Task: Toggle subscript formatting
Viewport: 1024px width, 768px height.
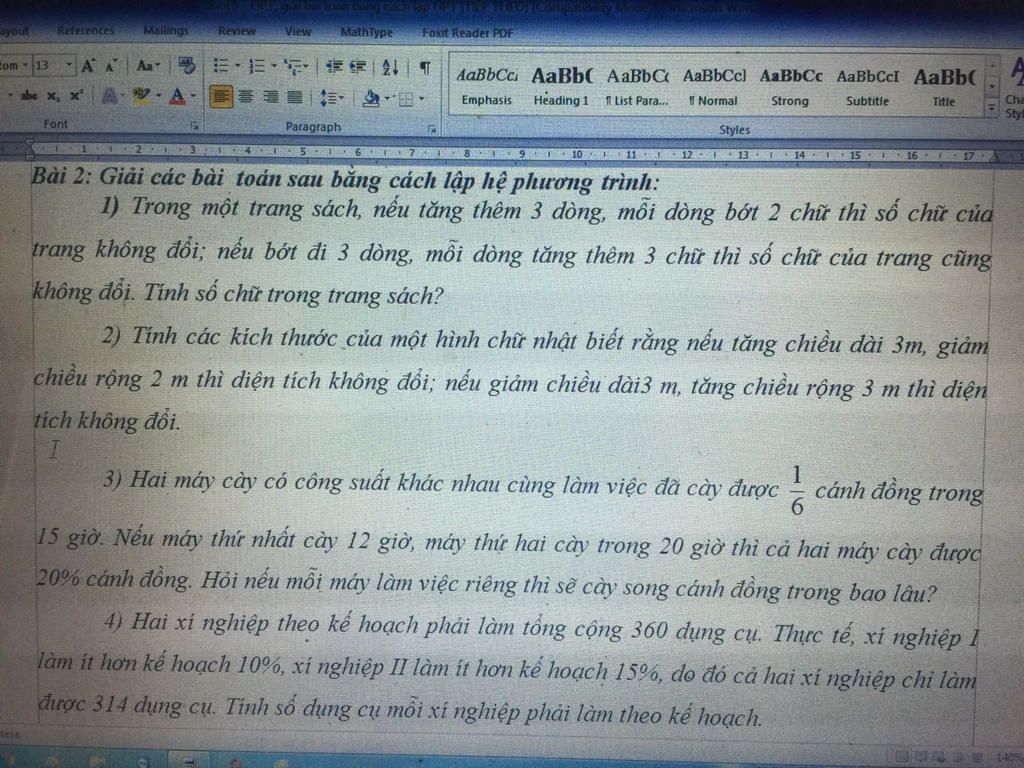Action: pyautogui.click(x=52, y=96)
